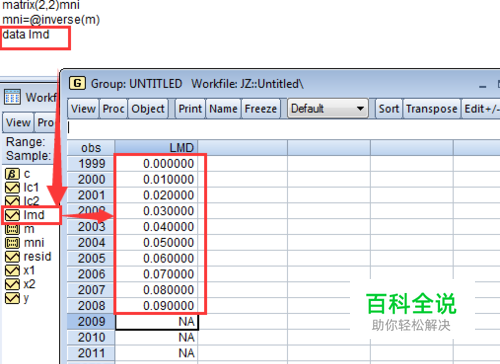Click the NA cell for 2011
The width and height of the screenshot is (500, 364).
tap(156, 353)
